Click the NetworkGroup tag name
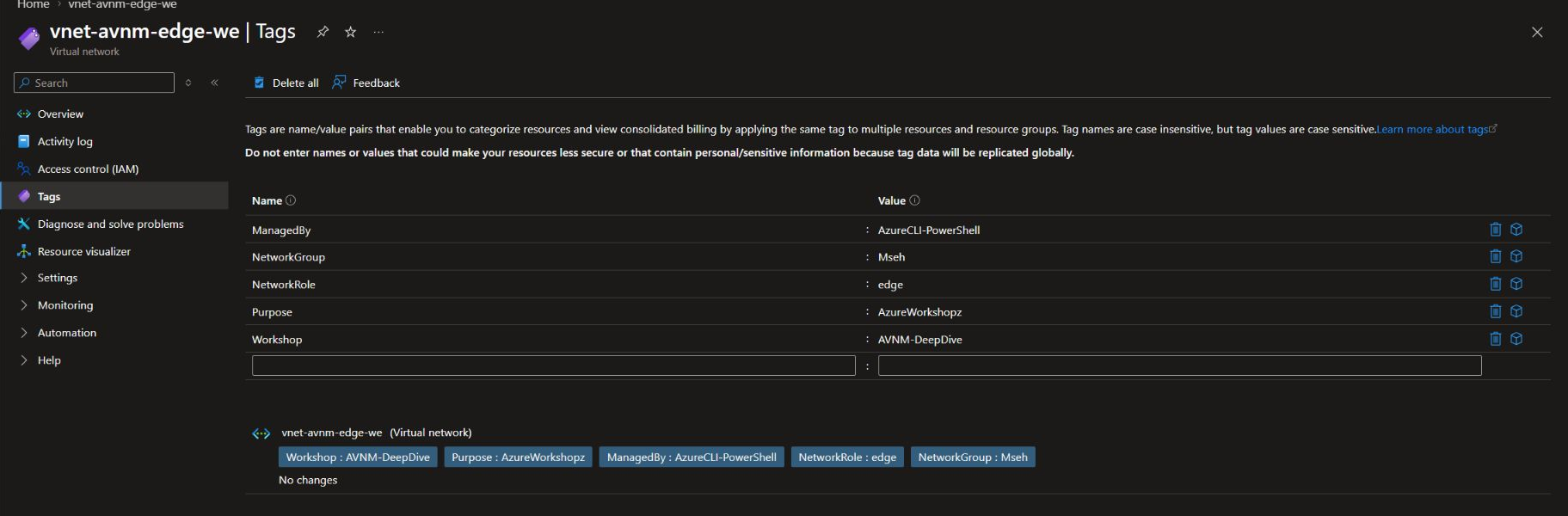The image size is (1568, 516). click(x=288, y=257)
